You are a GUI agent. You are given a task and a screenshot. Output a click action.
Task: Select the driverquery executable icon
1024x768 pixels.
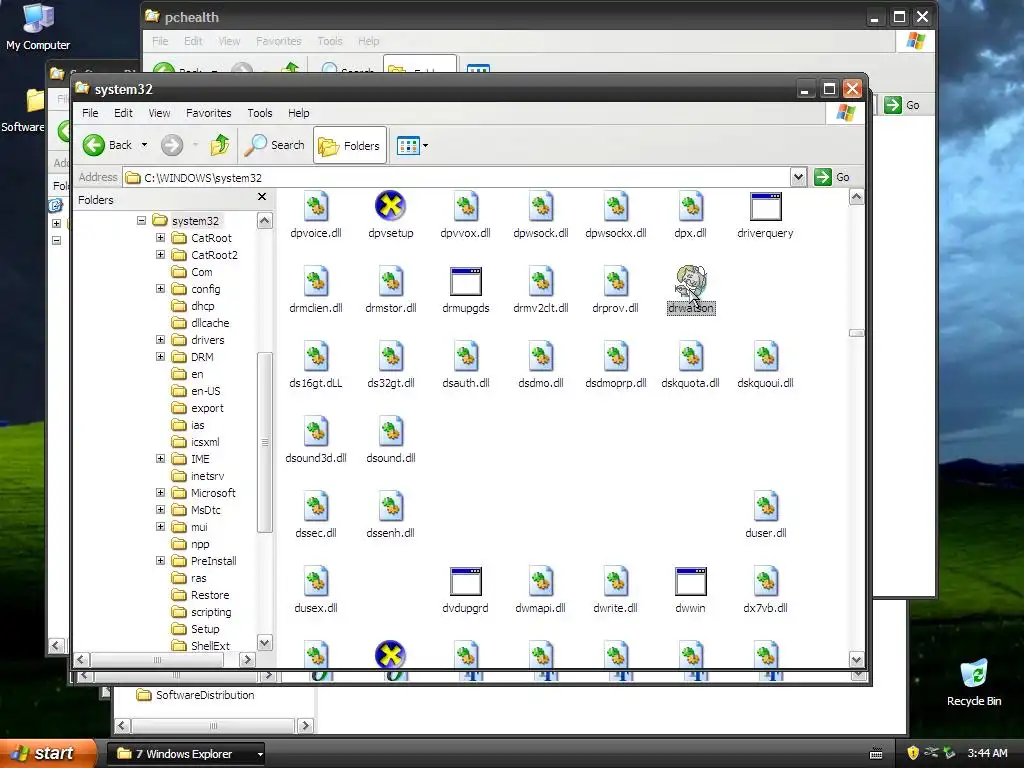[x=765, y=206]
